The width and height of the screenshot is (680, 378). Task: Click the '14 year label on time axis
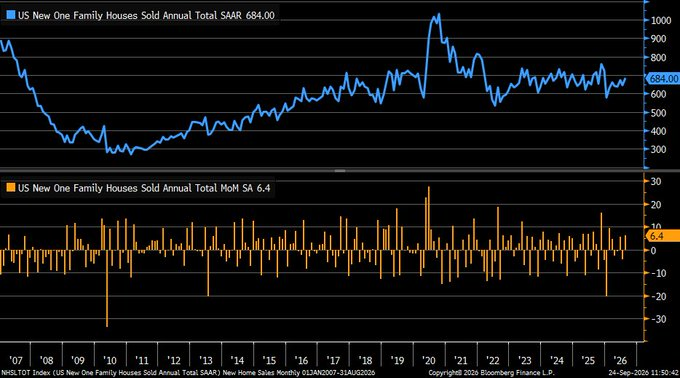pyautogui.click(x=237, y=360)
